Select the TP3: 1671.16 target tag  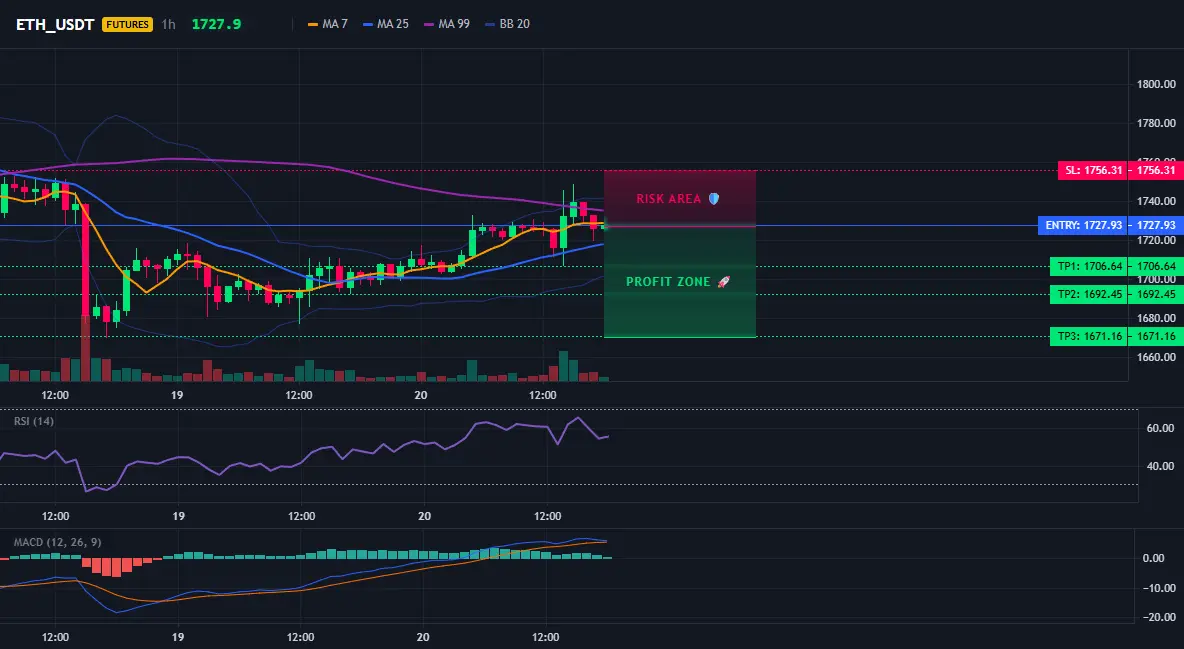point(1089,336)
